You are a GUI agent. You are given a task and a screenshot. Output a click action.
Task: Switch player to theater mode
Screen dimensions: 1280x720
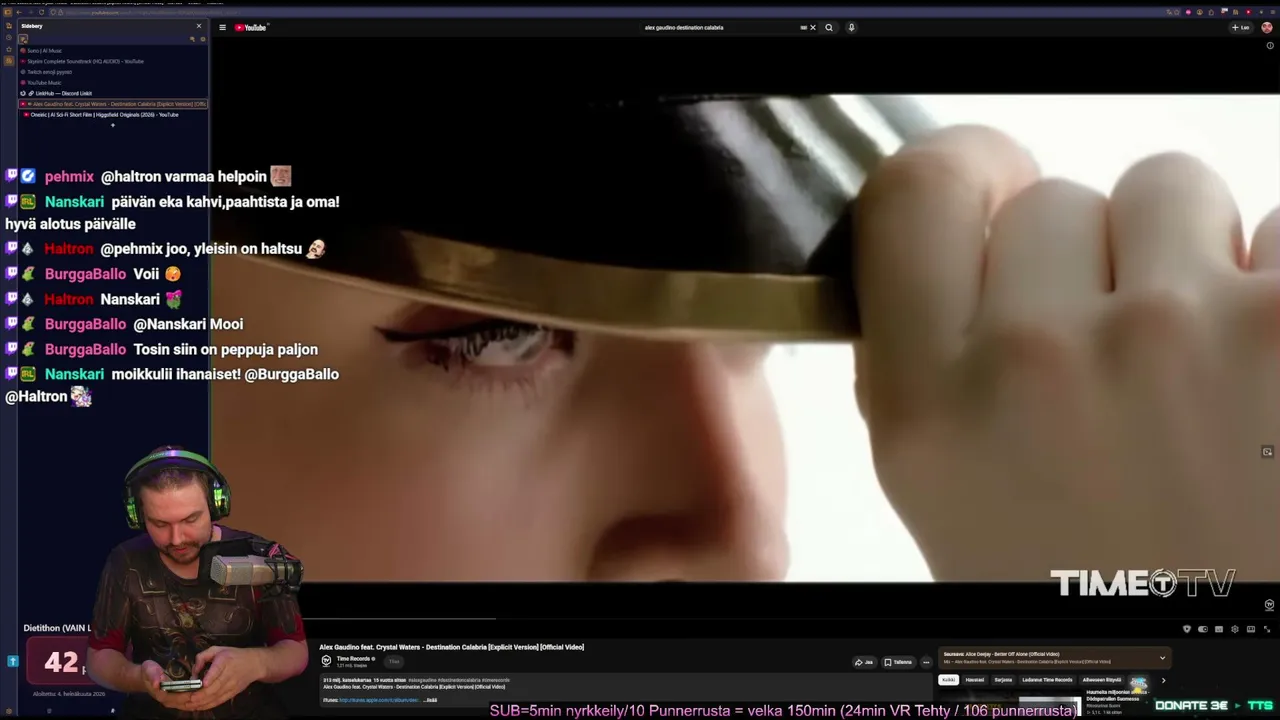point(1251,629)
